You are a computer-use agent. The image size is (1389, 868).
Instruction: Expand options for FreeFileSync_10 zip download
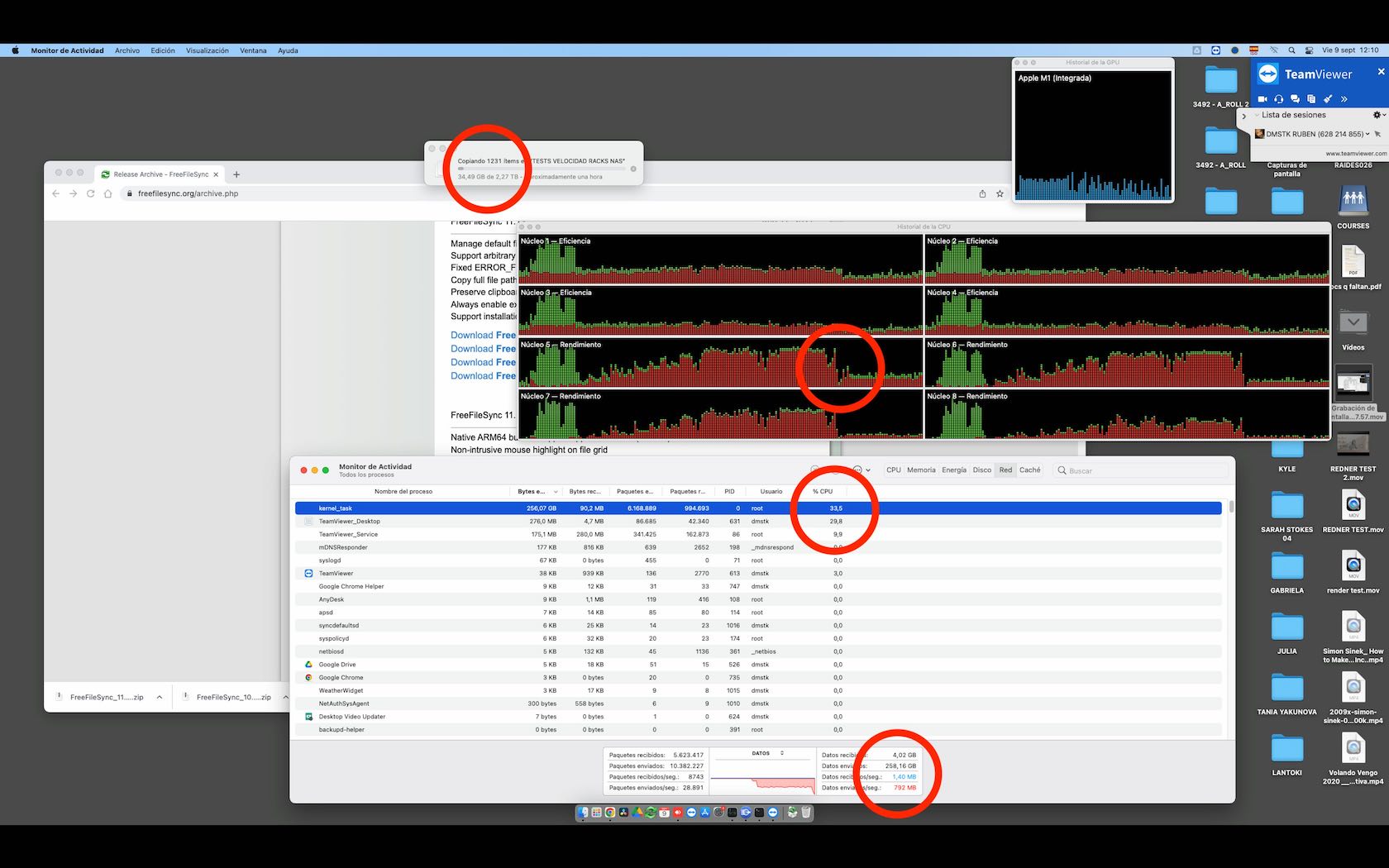point(285,697)
